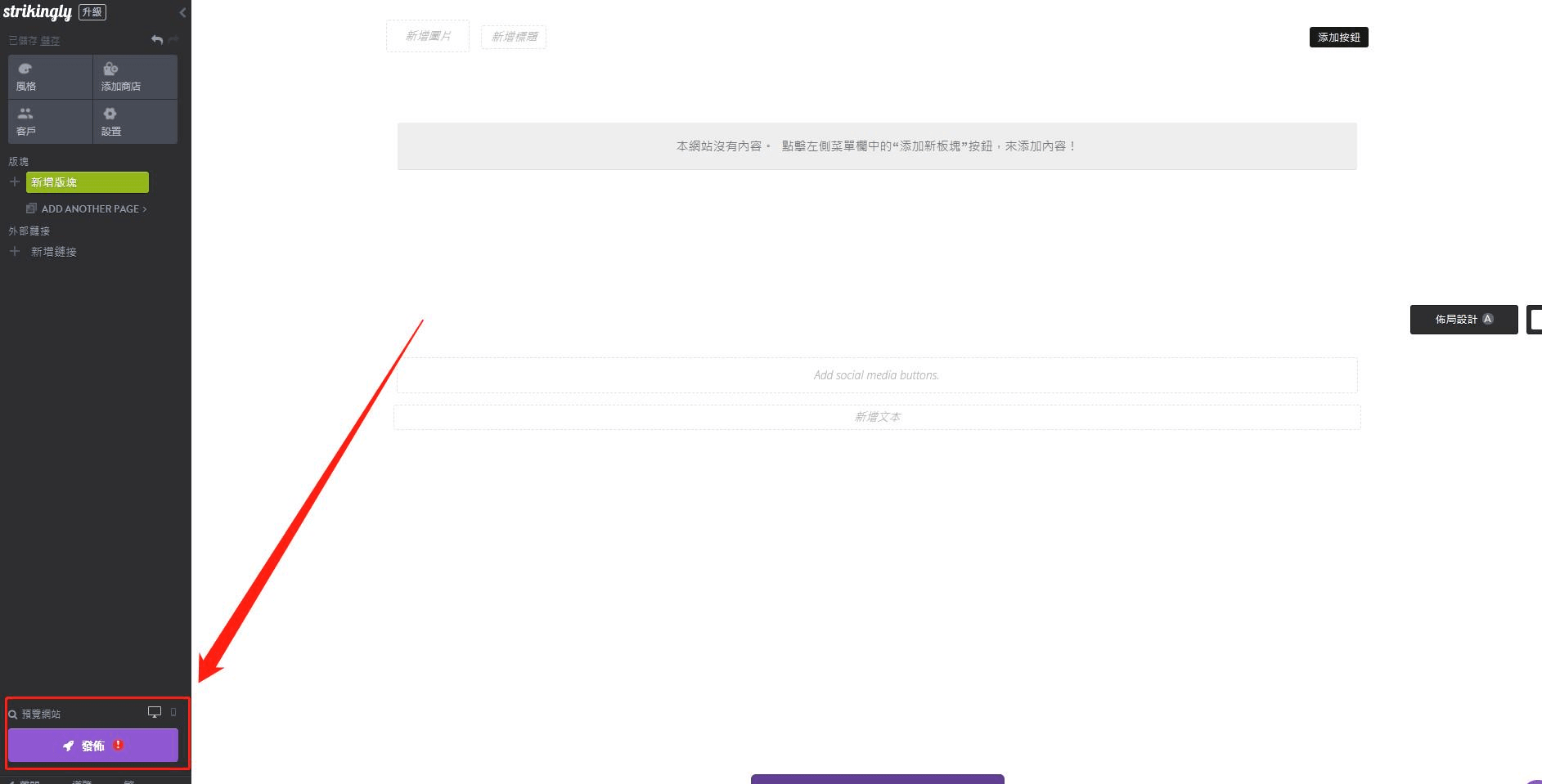
Task: Collapse the sidebar using the left chevron
Action: (182, 12)
